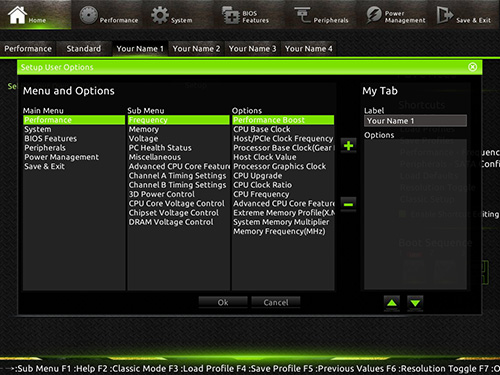The height and width of the screenshot is (375, 500).
Task: Select CPU Core Voltage Control
Action: 179,204
